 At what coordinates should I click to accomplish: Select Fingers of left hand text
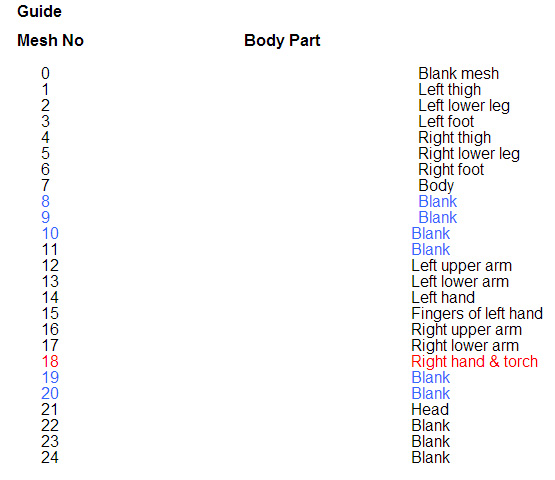coord(477,314)
